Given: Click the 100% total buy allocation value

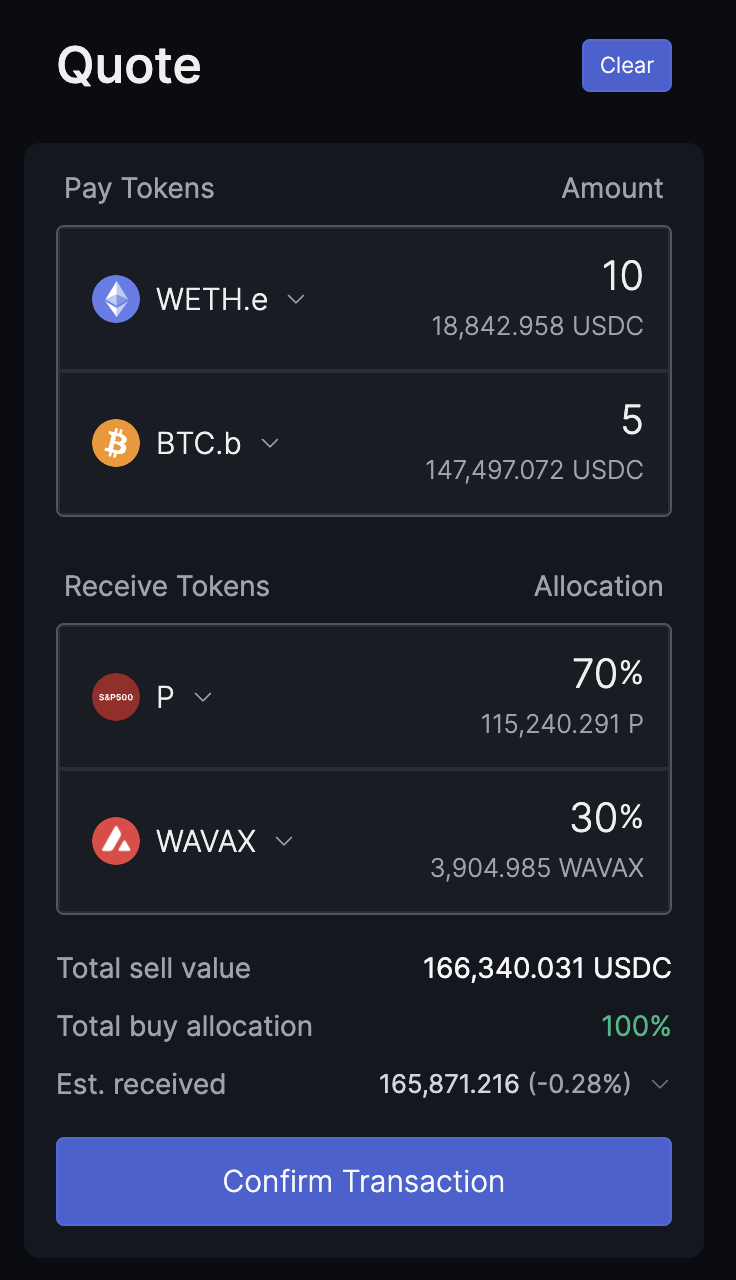Looking at the screenshot, I should tap(636, 1026).
